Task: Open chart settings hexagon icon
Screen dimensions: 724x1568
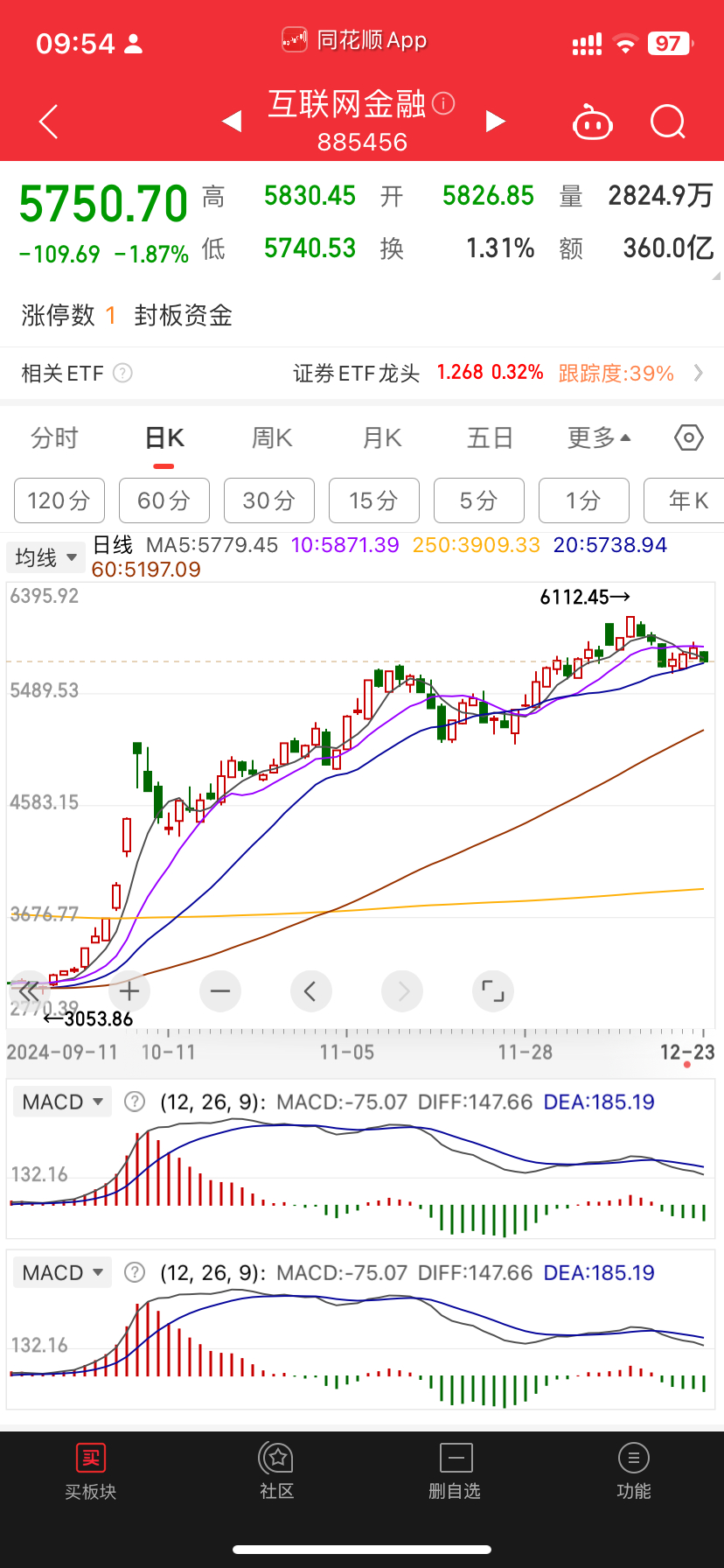Action: 689,437
